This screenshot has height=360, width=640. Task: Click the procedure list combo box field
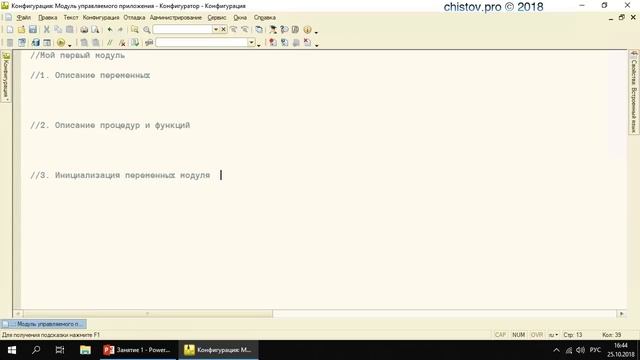(x=201, y=42)
